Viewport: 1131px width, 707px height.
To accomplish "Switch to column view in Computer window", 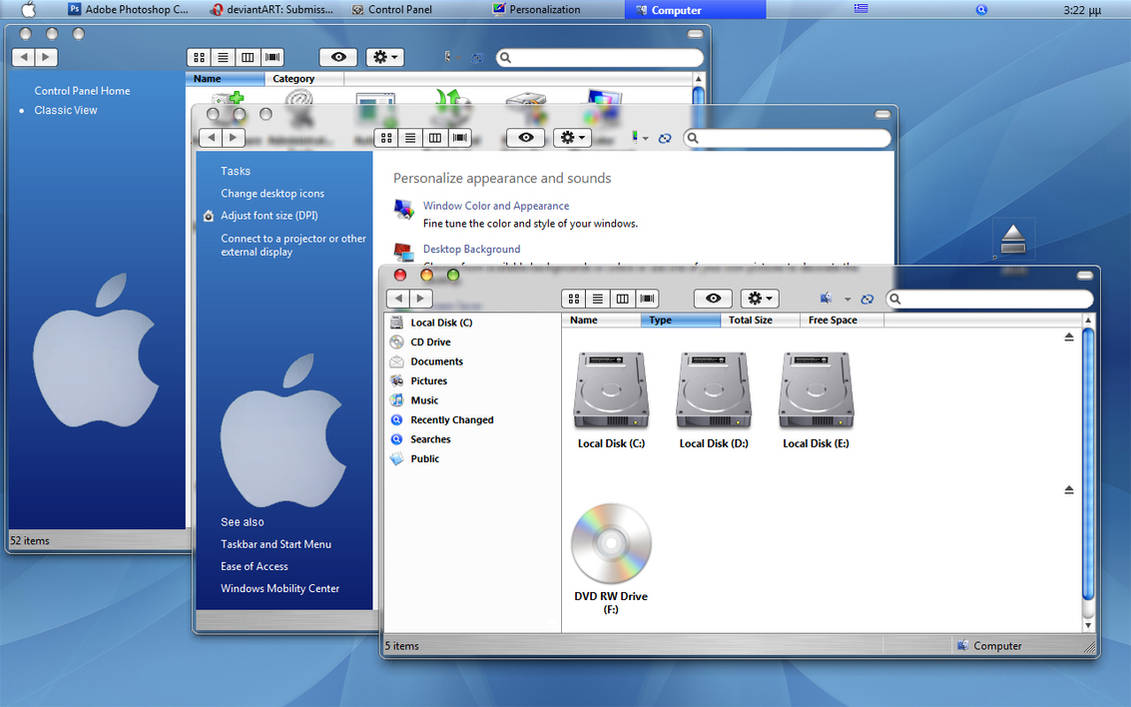I will click(622, 298).
